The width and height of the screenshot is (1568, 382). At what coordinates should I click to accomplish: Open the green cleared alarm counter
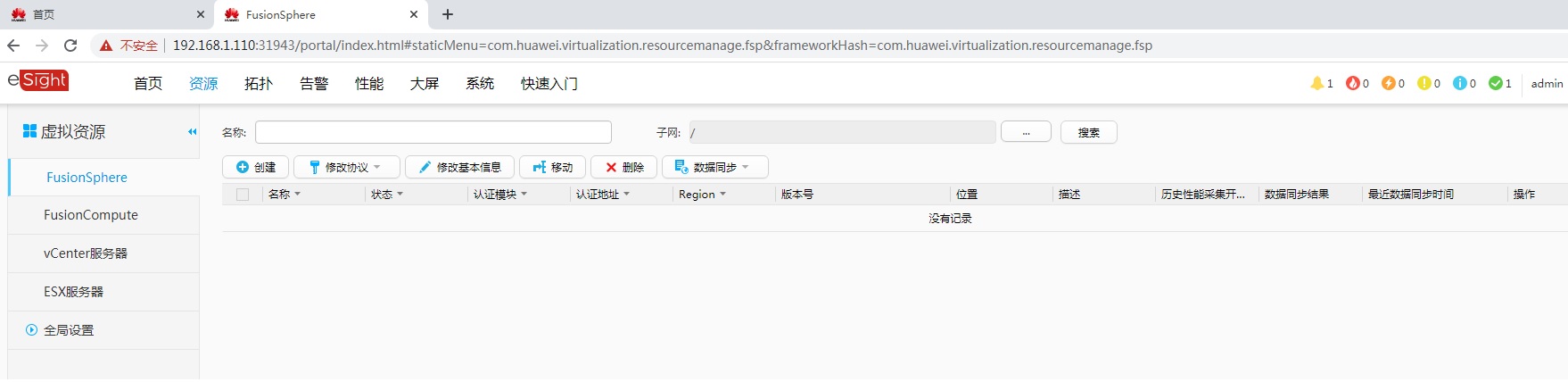click(1500, 83)
